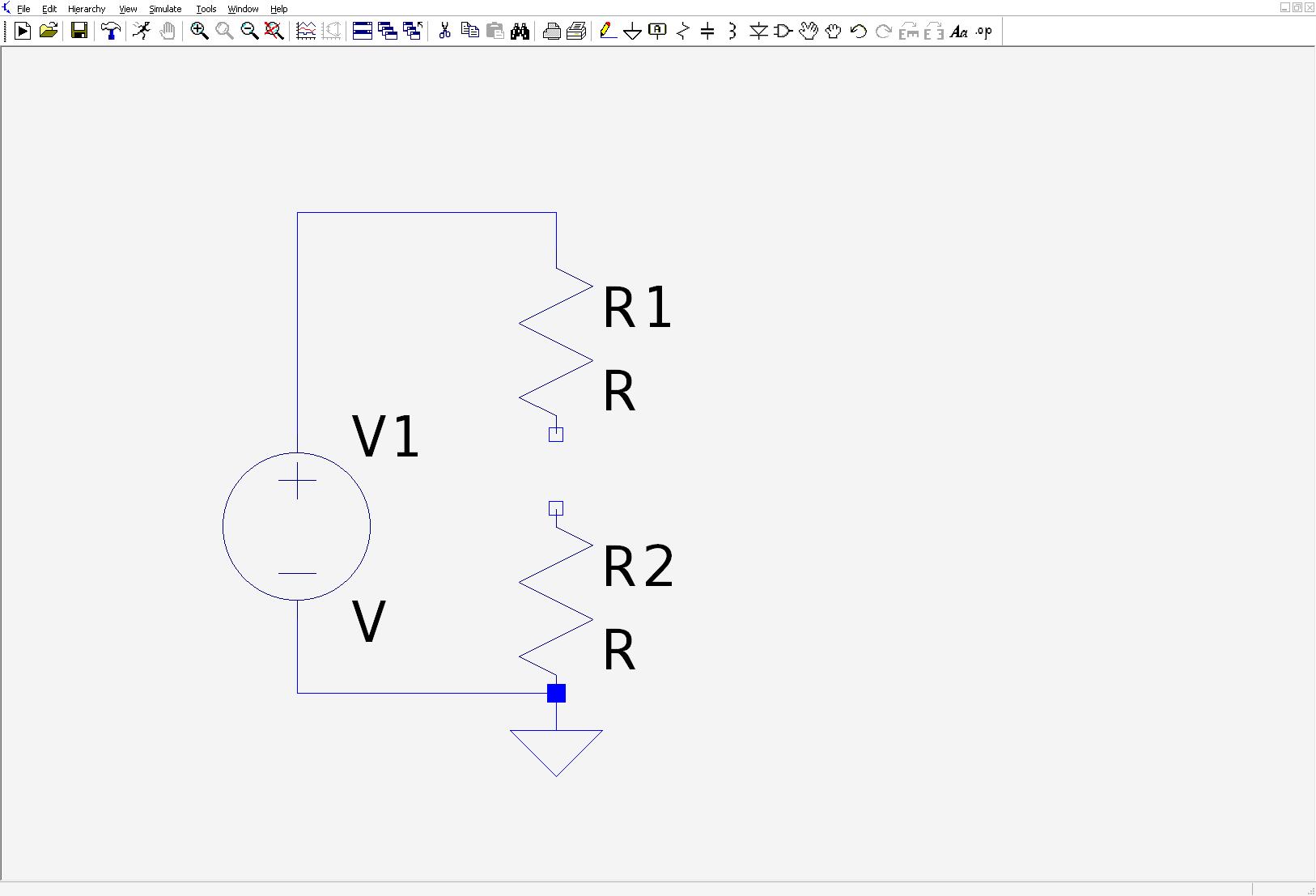Screen dimensions: 1316x896
Task: Pick the Ground symbol tool
Action: pyautogui.click(x=633, y=32)
